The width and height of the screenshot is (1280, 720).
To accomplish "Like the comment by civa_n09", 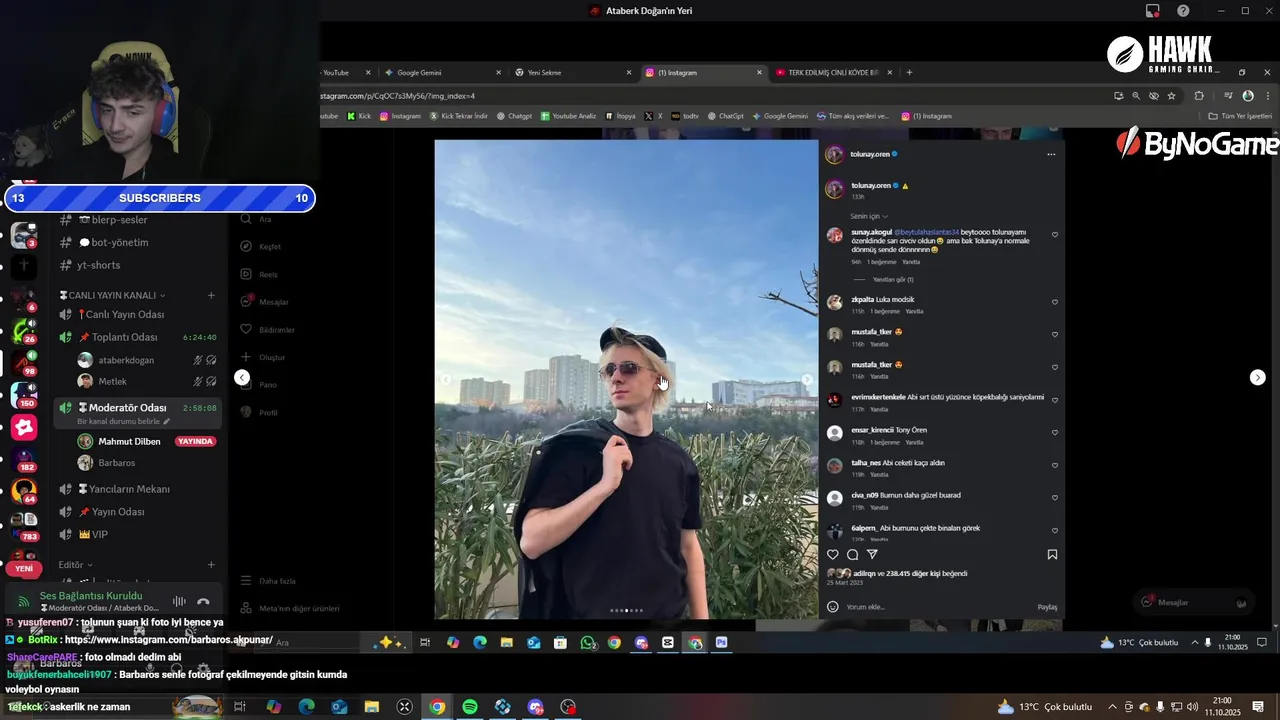I will [1055, 498].
